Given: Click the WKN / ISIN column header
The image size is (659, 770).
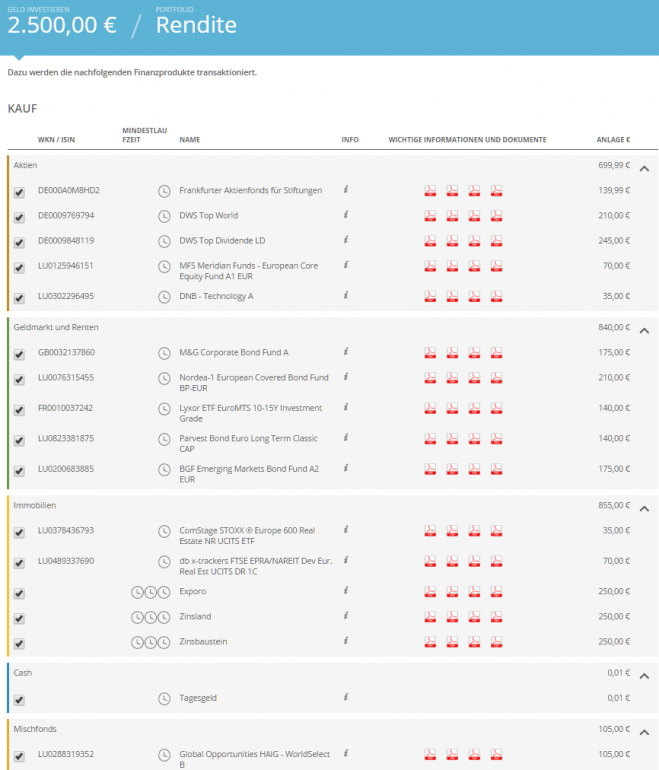Looking at the screenshot, I should (x=56, y=140).
